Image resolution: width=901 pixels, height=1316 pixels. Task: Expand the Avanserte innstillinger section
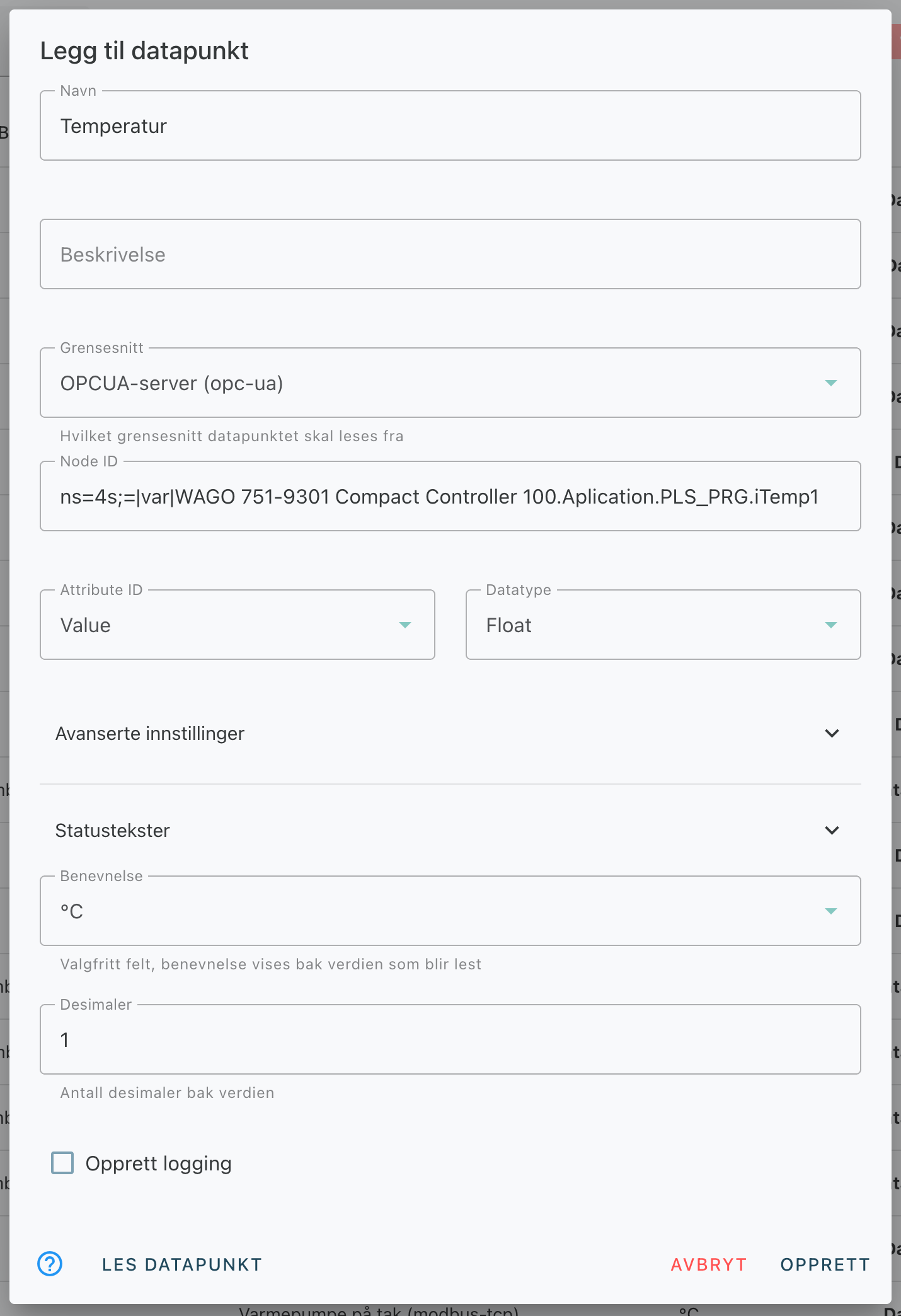tap(450, 734)
